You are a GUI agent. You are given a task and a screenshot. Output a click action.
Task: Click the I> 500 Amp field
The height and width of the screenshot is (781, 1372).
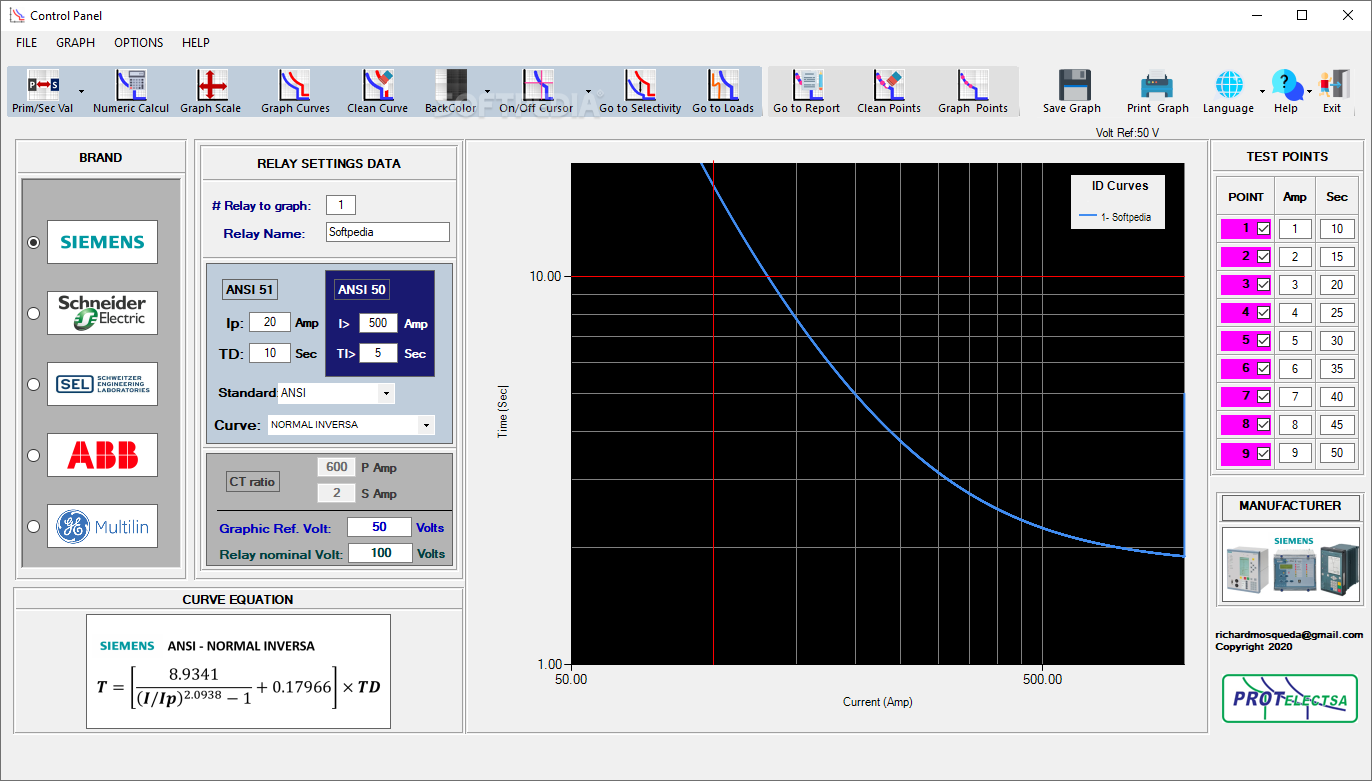tap(379, 323)
